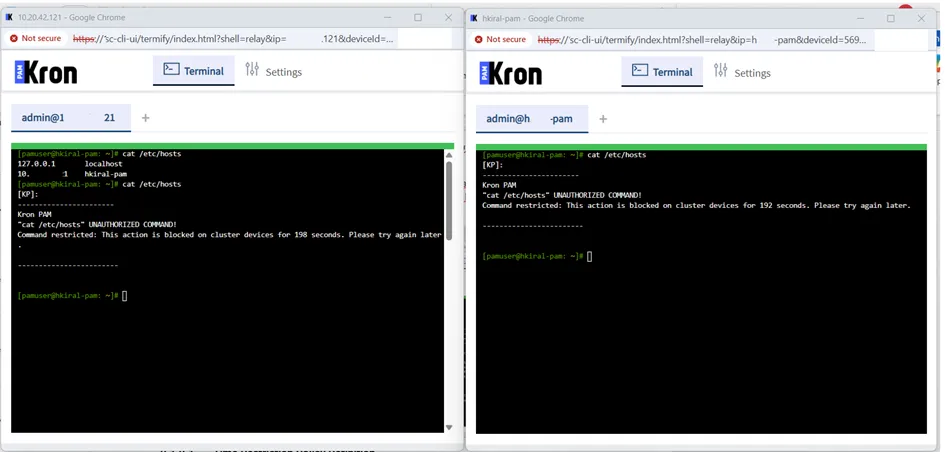Click UNAUTHORIZED COMMAND line in left terminal

tap(97, 225)
